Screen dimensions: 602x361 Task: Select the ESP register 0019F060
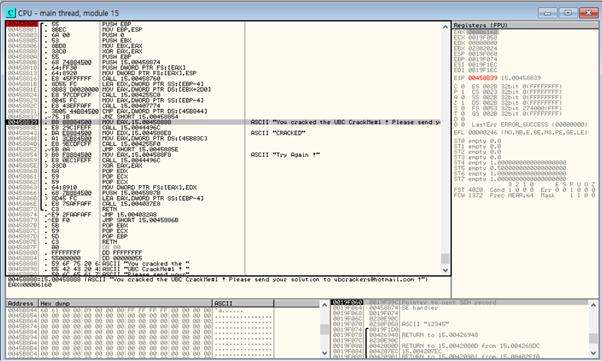coord(483,54)
